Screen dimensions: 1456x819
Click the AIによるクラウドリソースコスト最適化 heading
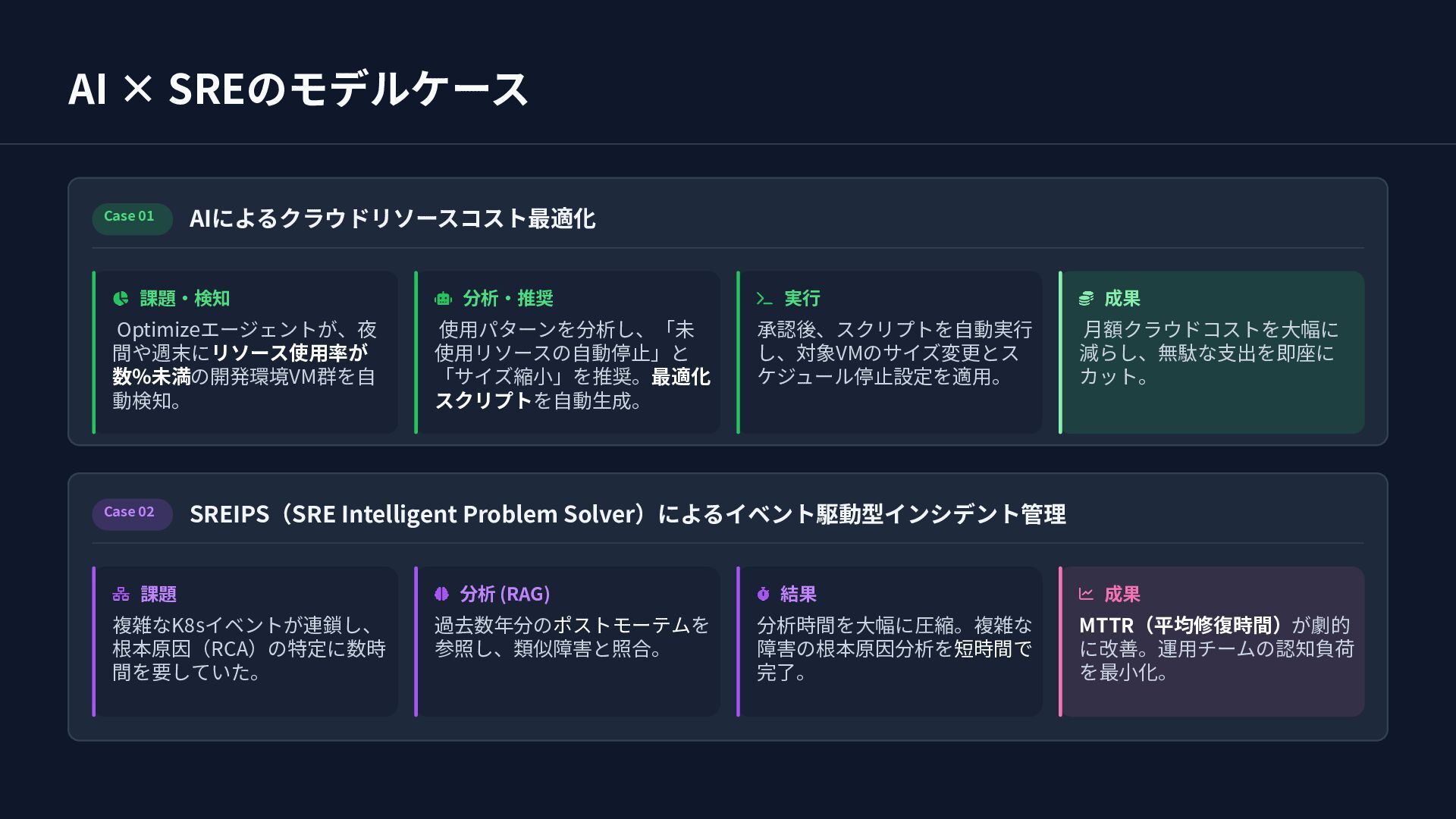[392, 219]
